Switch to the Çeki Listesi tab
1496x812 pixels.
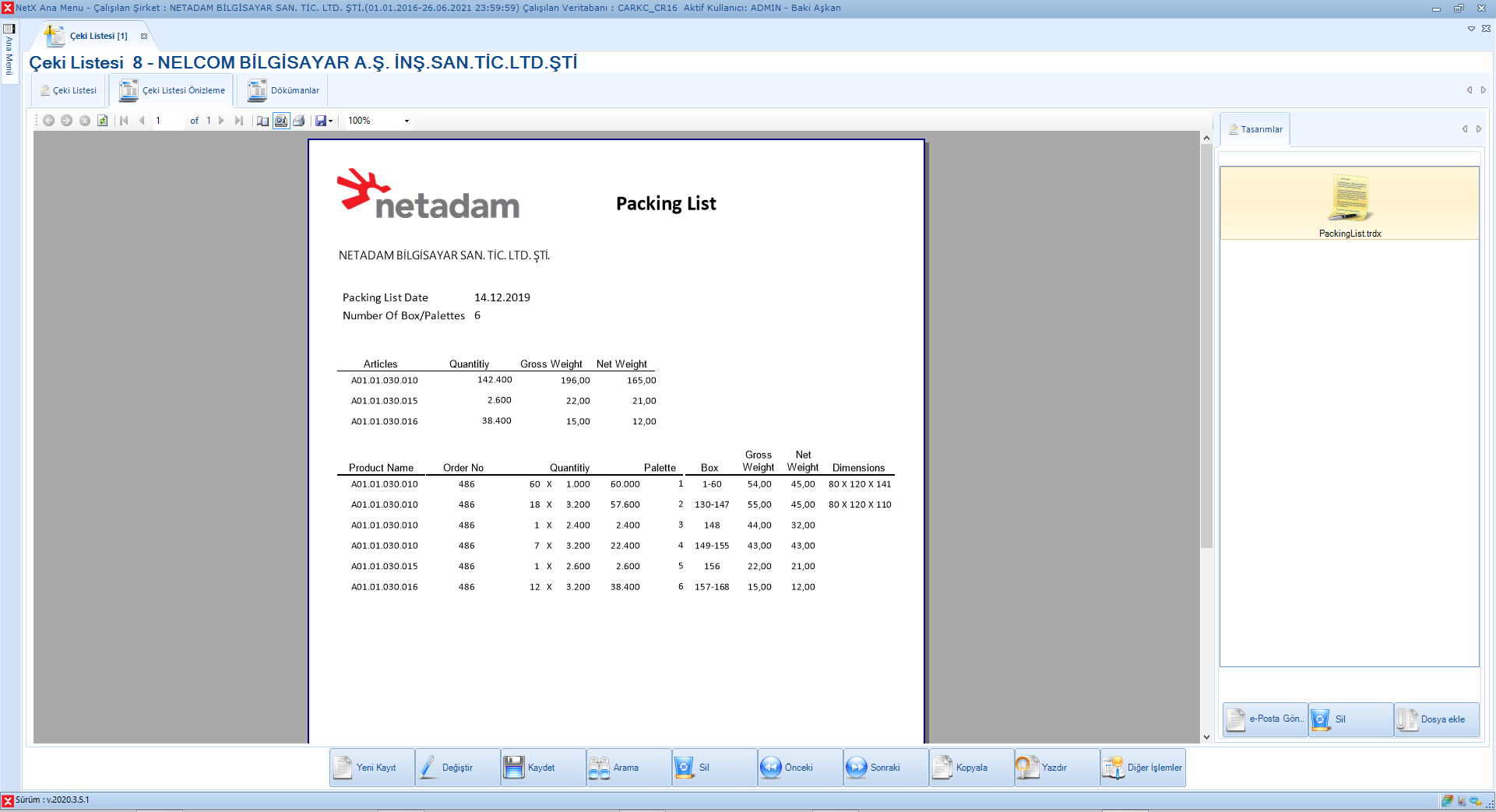coord(69,90)
